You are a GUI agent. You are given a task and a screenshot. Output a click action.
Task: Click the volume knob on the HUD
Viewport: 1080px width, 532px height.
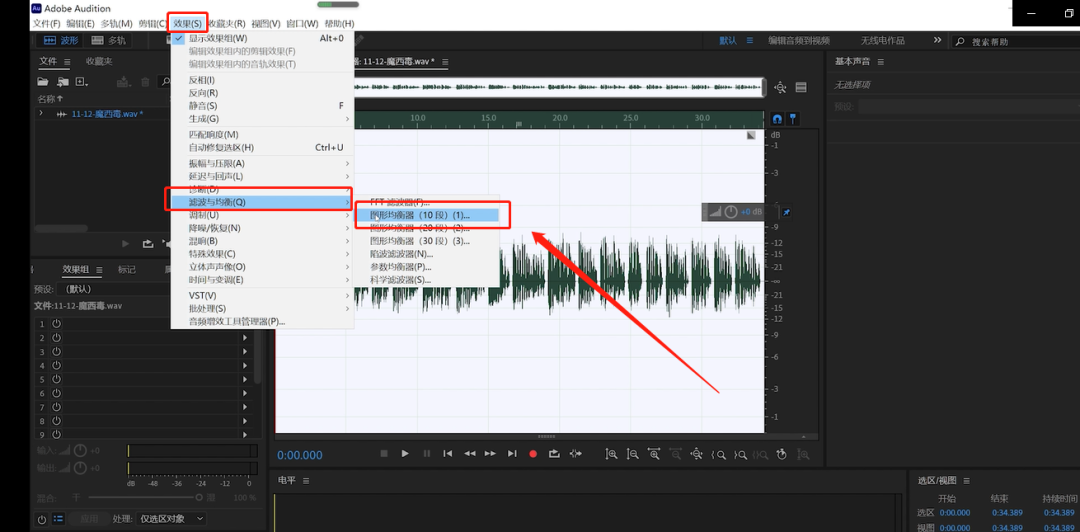(731, 212)
